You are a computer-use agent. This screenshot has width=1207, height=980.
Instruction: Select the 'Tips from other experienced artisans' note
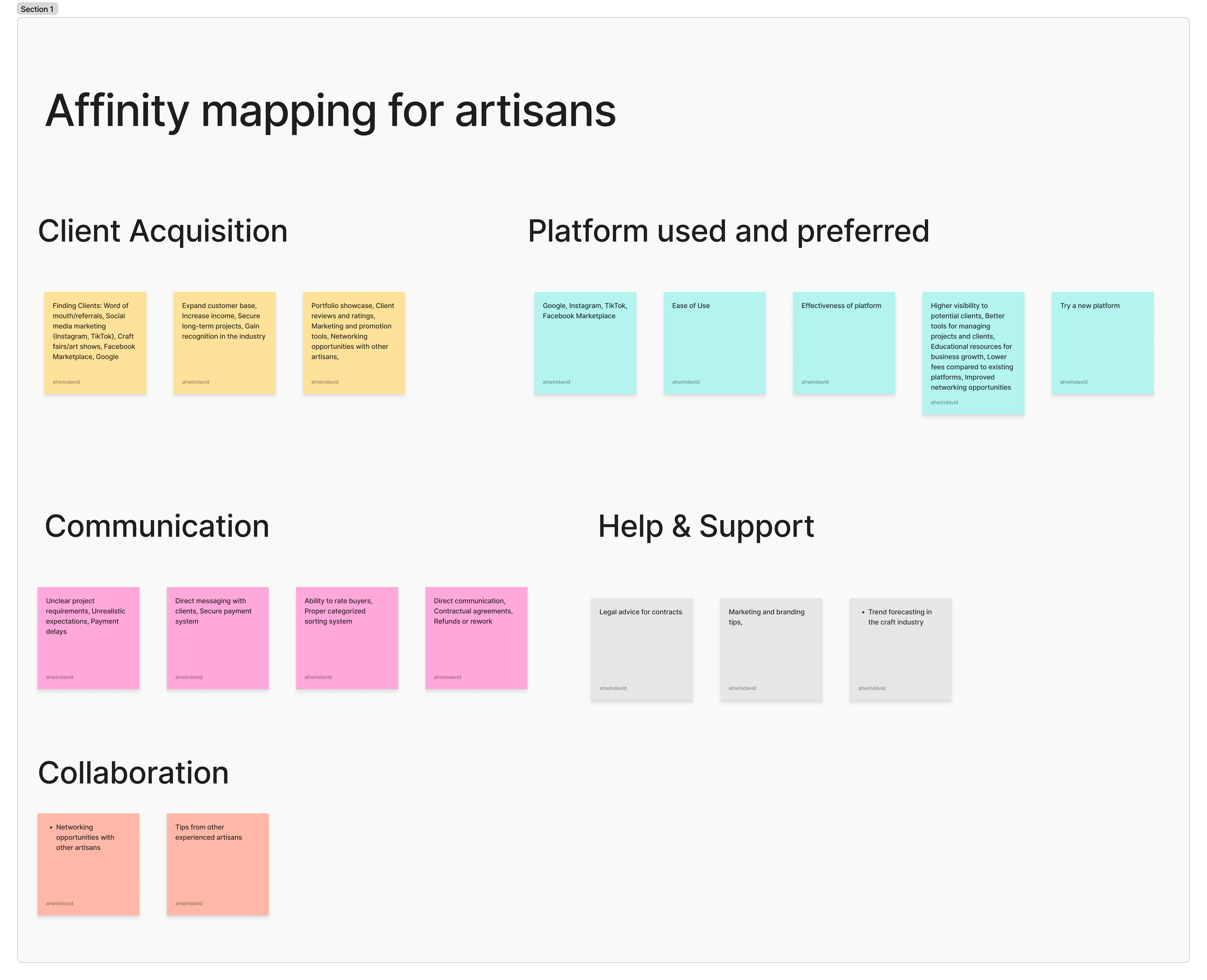(218, 864)
